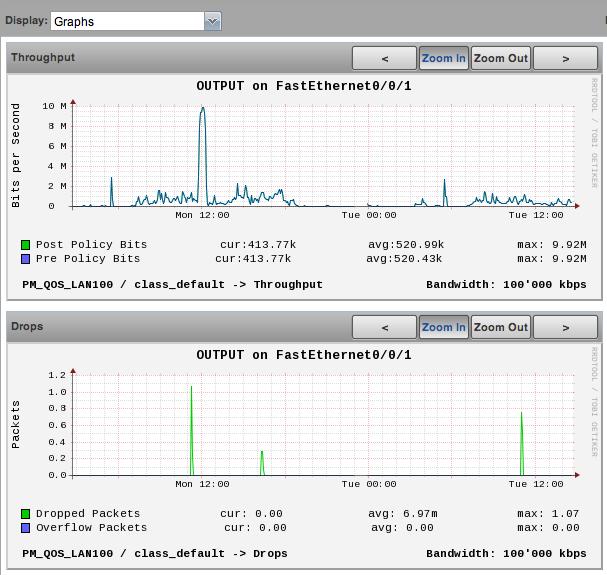Click the Drops panel header title

pos(27,326)
